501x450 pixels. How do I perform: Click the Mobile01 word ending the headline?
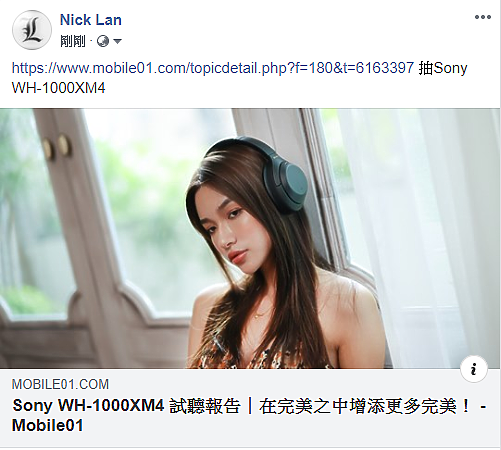(47, 425)
